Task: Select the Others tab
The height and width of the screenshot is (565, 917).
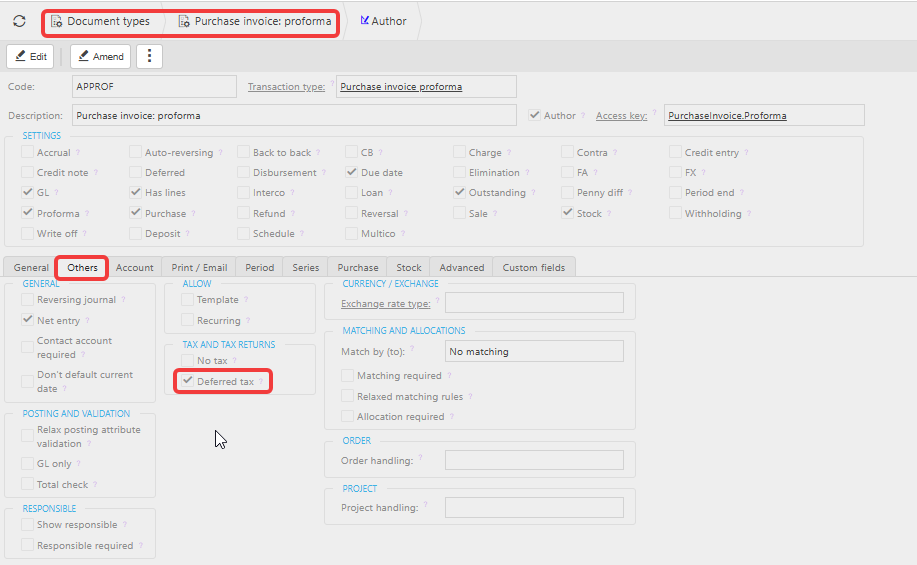Action: [82, 267]
